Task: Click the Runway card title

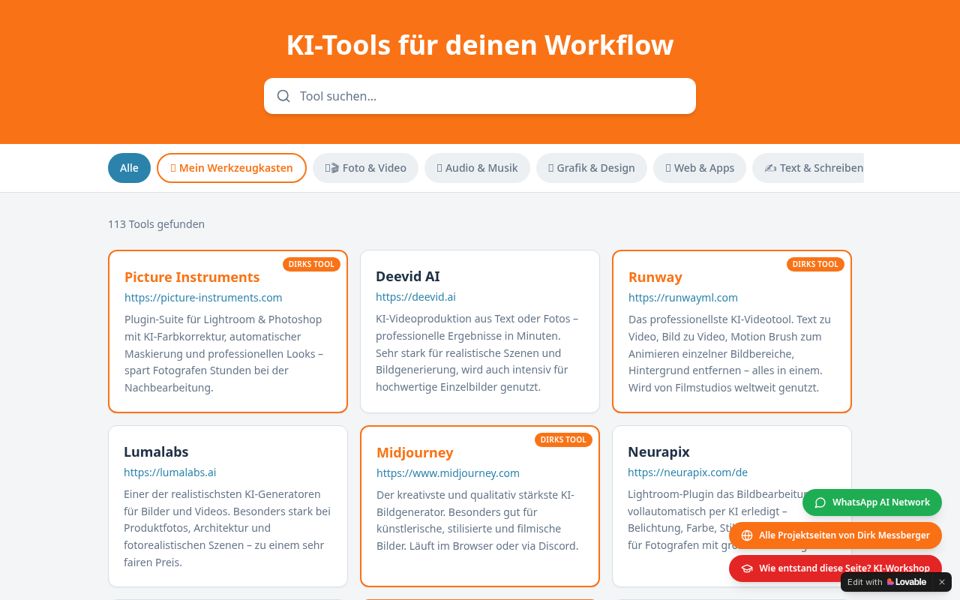Action: click(x=655, y=277)
